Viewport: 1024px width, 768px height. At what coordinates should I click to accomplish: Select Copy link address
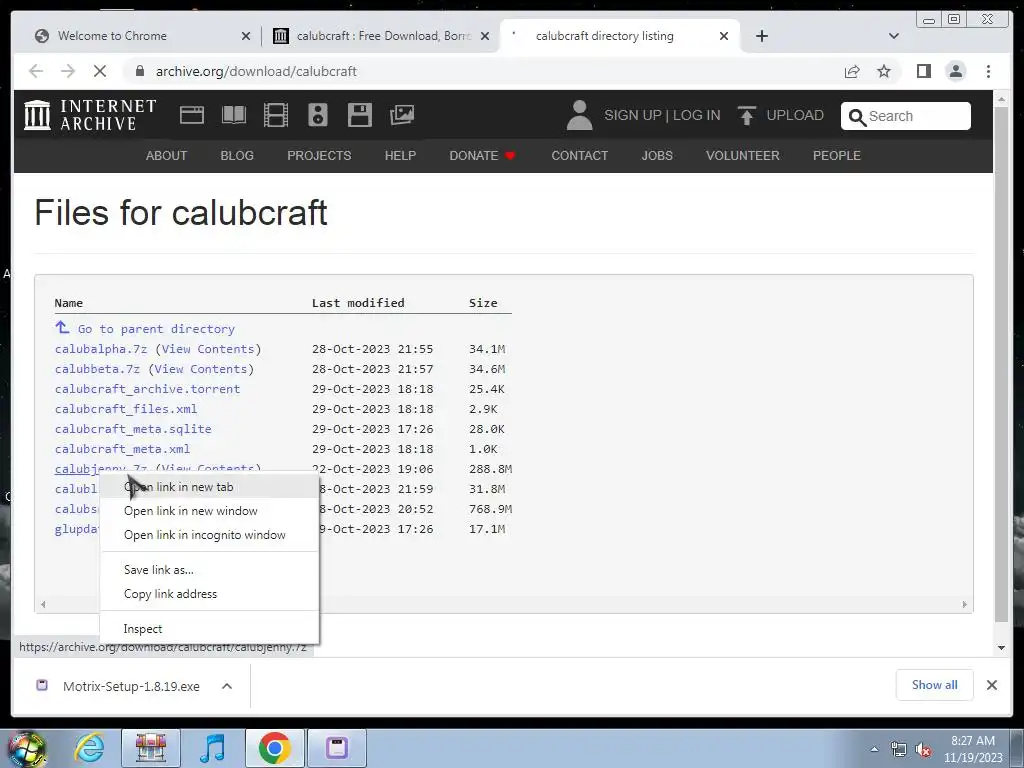point(210,594)
